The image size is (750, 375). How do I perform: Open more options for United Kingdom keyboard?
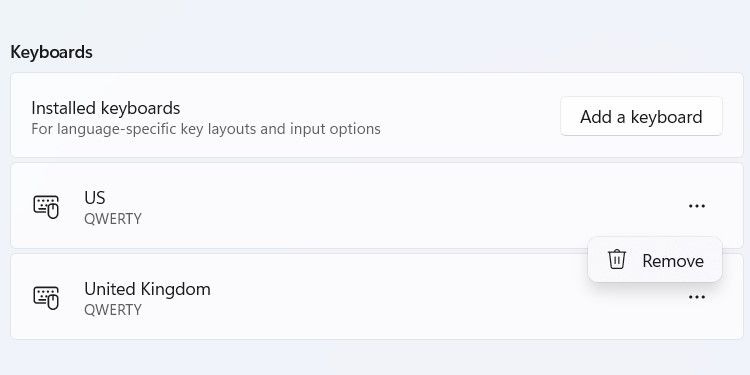click(x=696, y=297)
